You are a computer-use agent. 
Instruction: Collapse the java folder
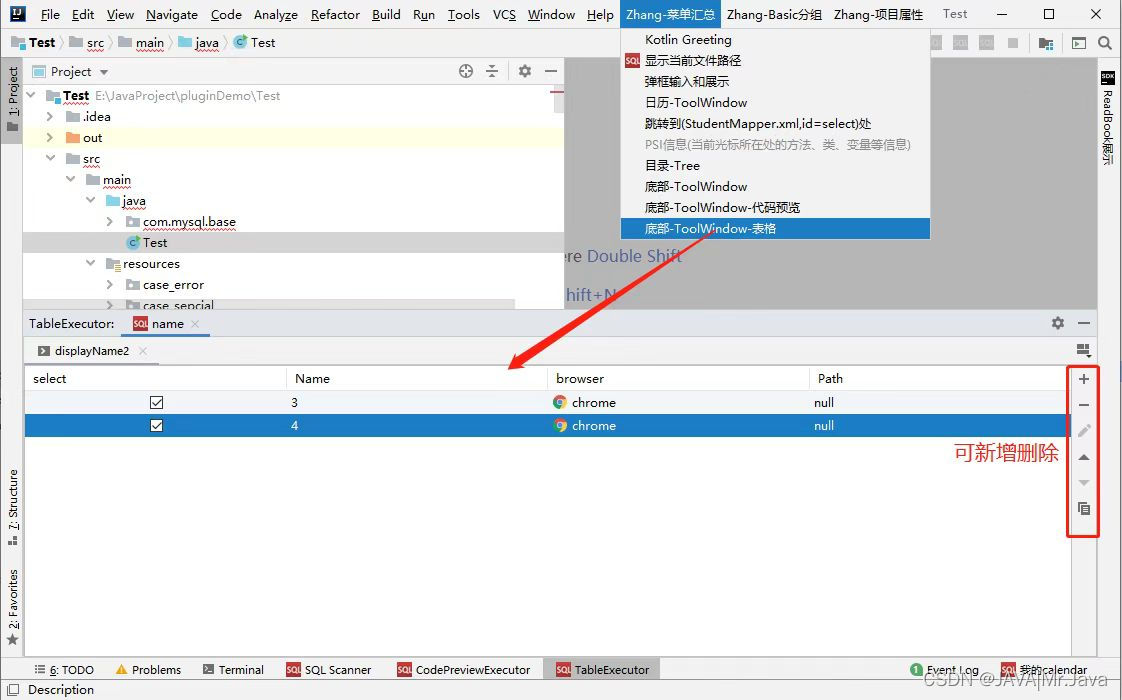point(90,200)
